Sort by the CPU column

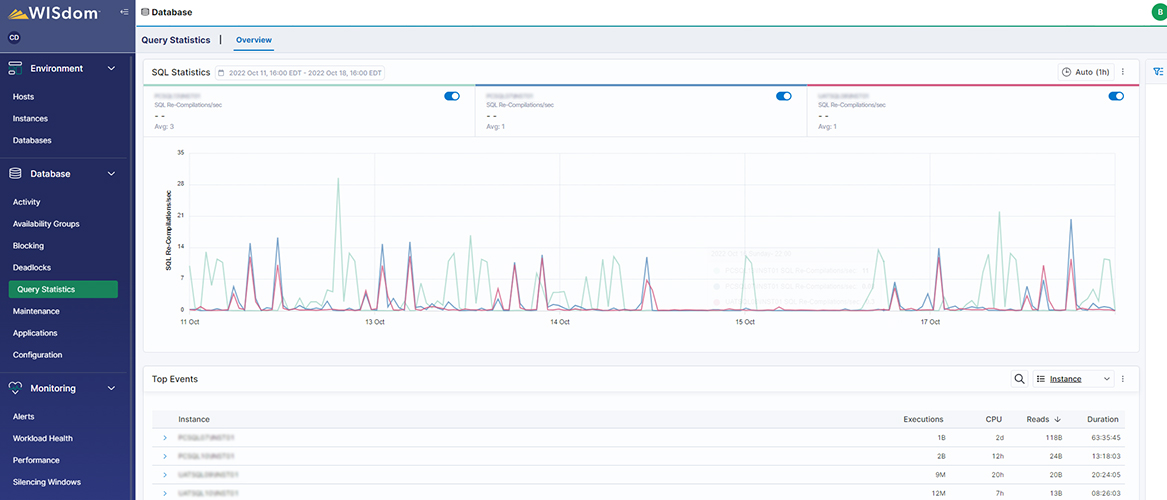pos(994,420)
